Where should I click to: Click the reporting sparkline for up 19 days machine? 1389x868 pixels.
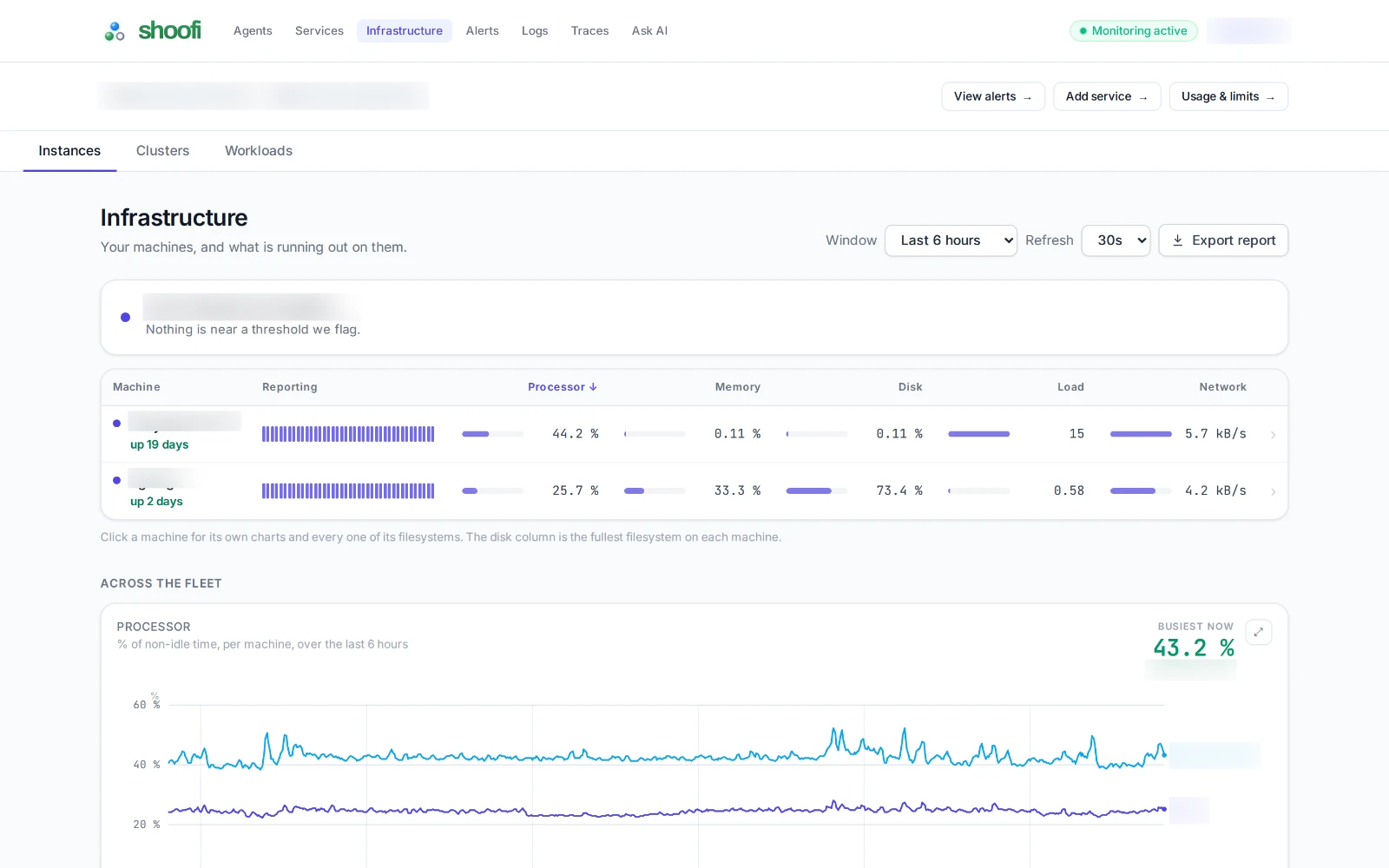348,434
